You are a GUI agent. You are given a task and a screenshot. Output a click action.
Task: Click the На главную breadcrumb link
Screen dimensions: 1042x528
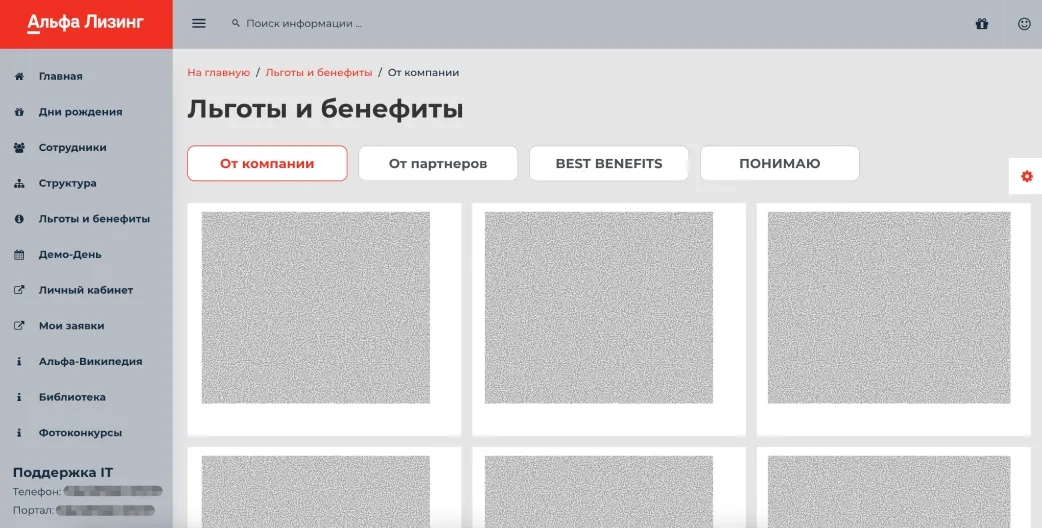point(218,73)
